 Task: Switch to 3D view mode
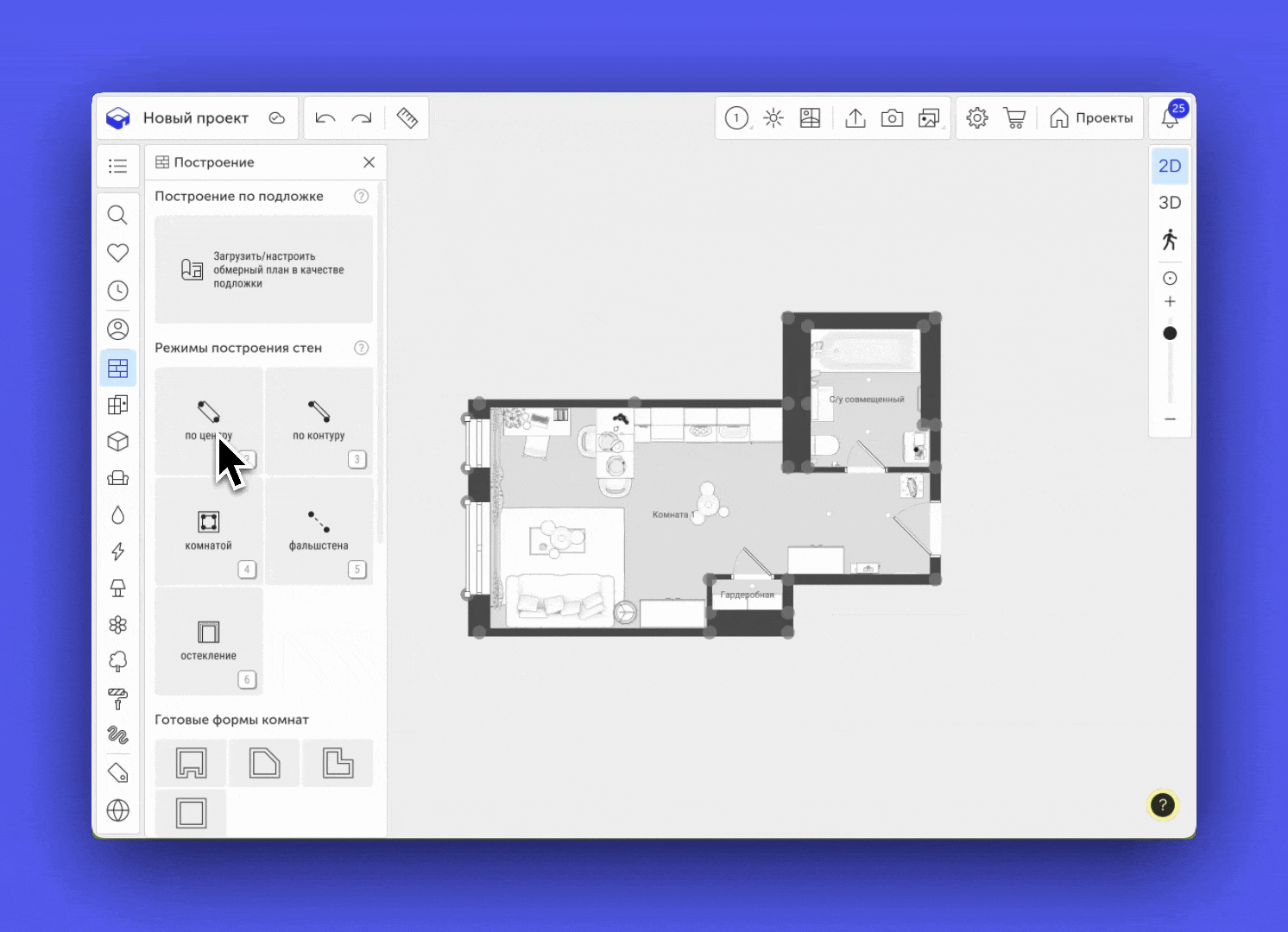pyautogui.click(x=1170, y=203)
